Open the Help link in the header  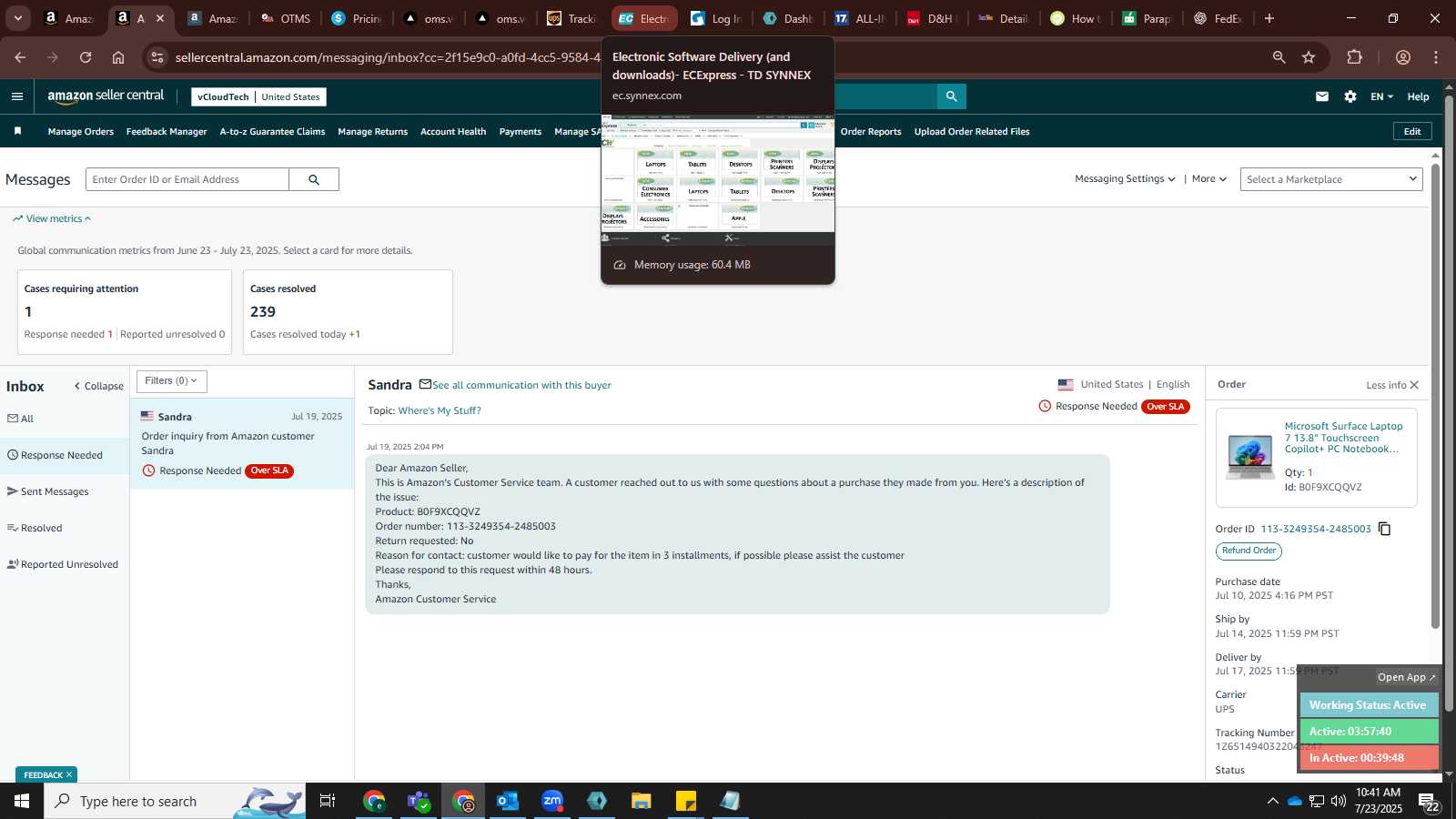pos(1418,96)
